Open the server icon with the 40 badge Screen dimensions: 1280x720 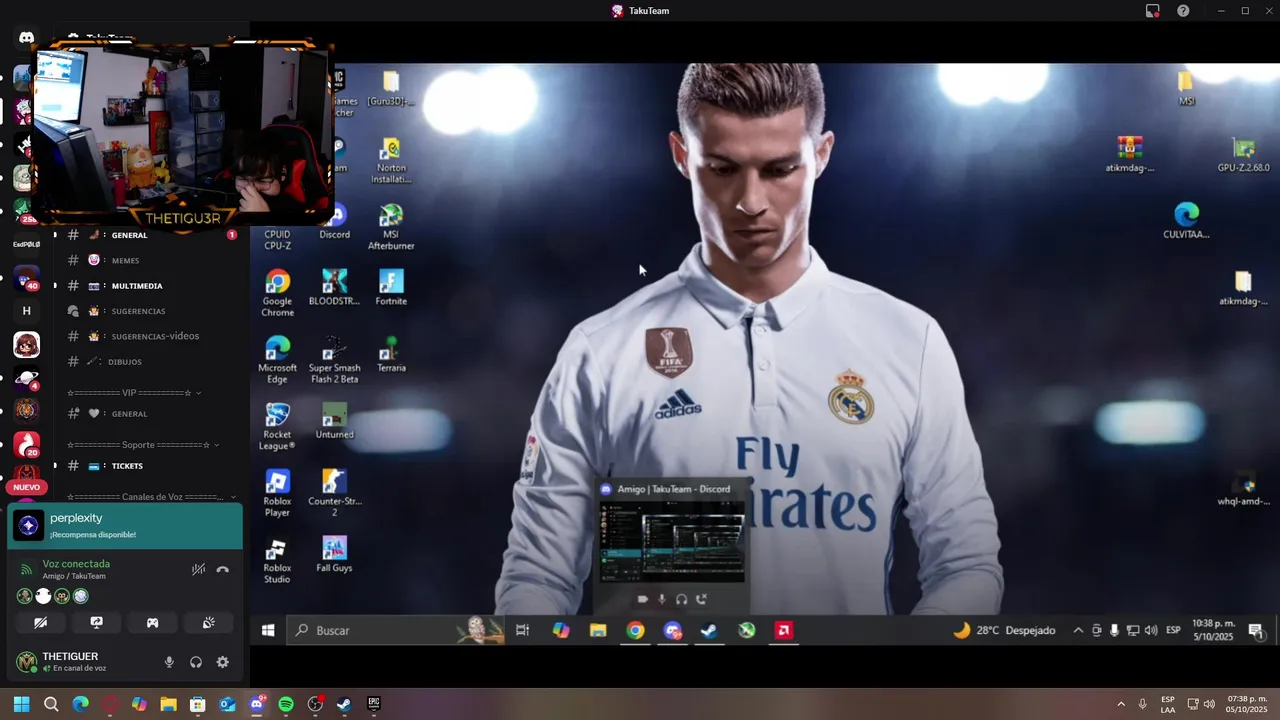pos(26,278)
